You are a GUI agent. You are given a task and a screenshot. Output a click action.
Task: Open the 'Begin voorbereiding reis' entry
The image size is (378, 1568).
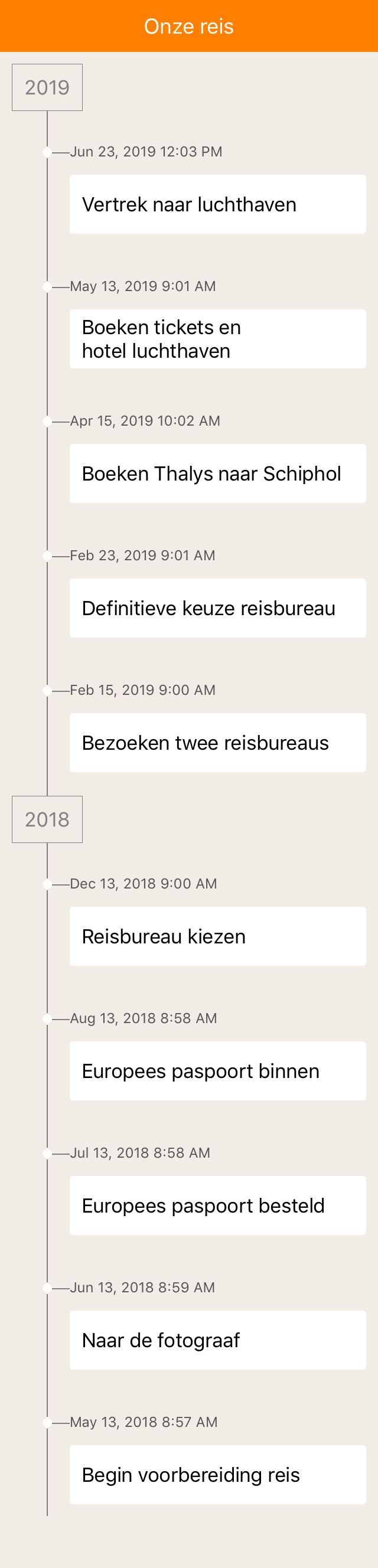217,1474
